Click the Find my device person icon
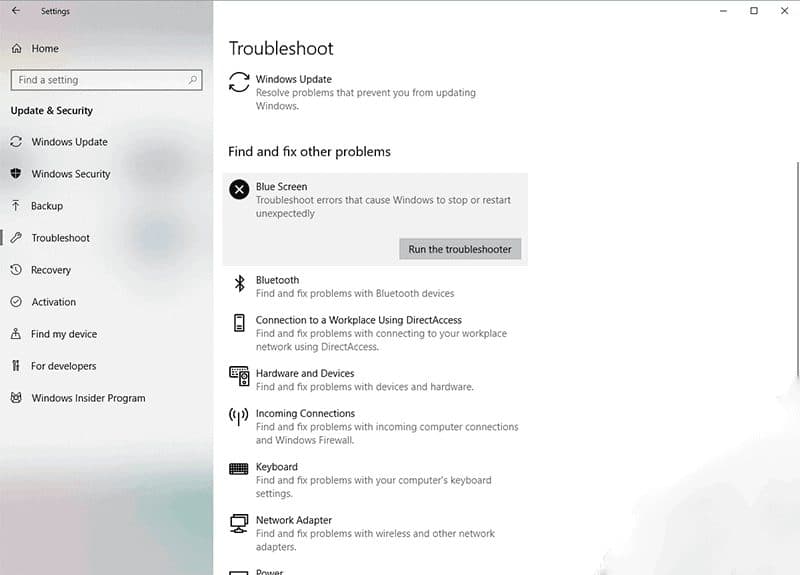 pos(16,334)
